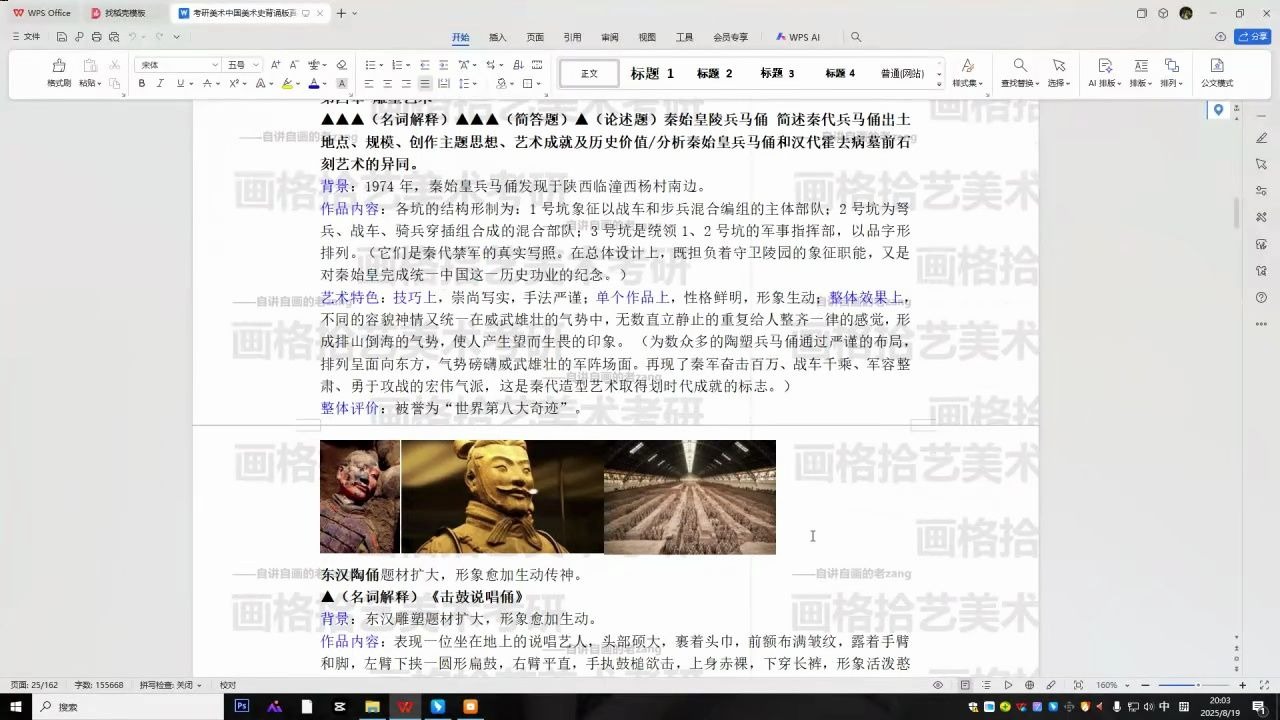Click the Select (选择) cursor icon
The width and height of the screenshot is (1280, 720).
(1057, 66)
